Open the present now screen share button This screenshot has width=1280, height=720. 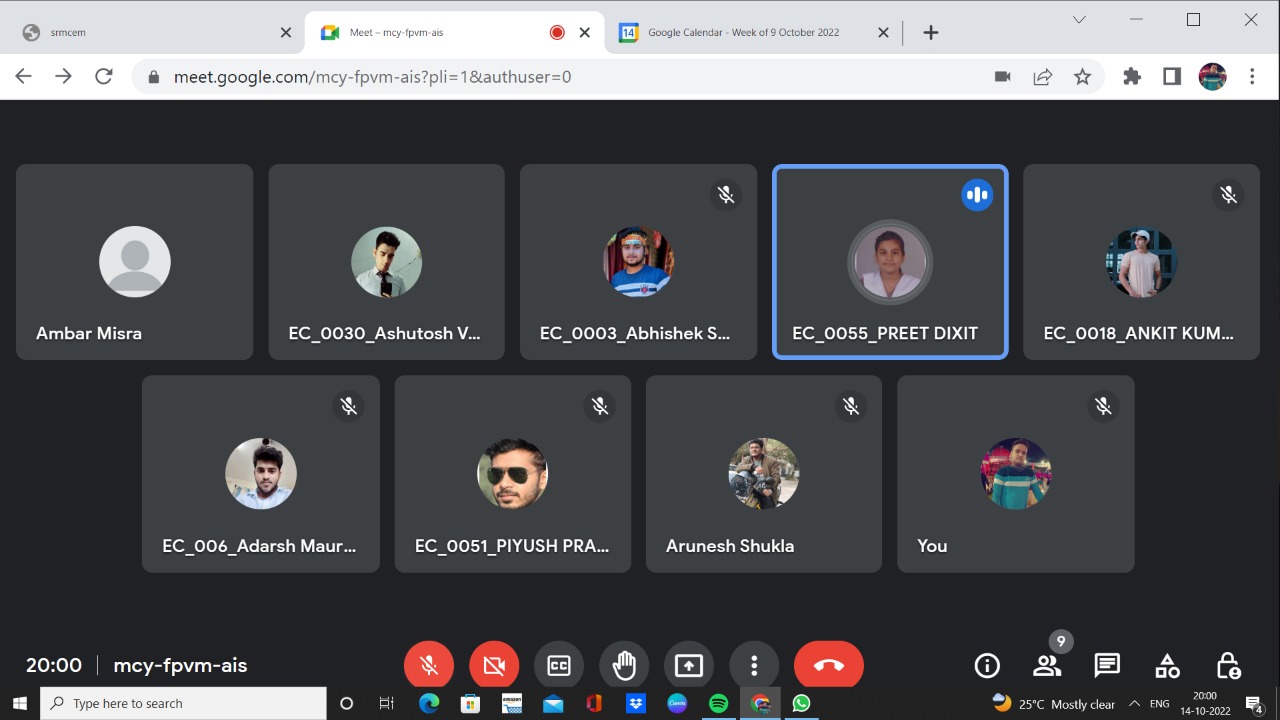[x=689, y=666]
